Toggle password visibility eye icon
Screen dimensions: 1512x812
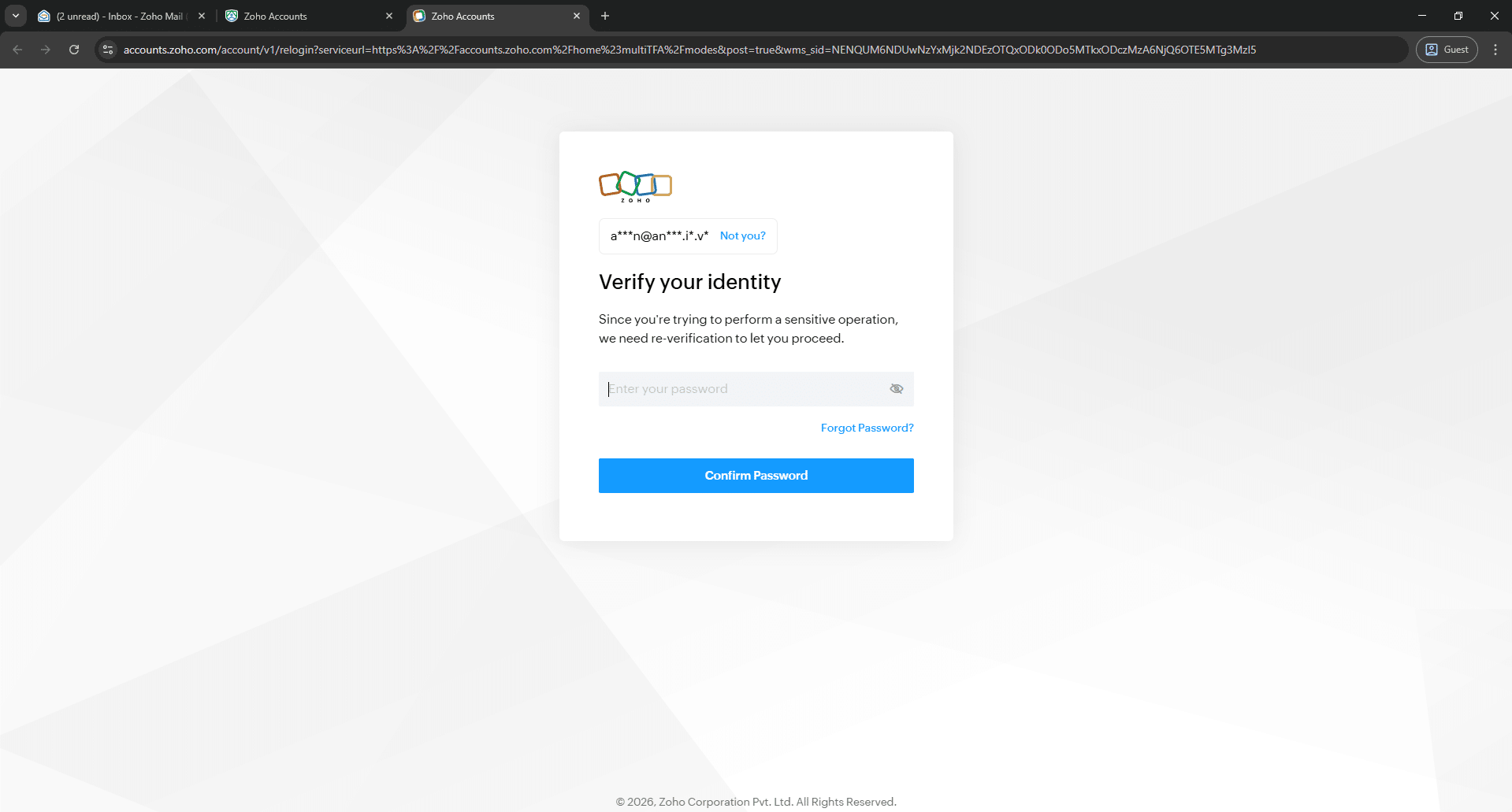point(896,389)
